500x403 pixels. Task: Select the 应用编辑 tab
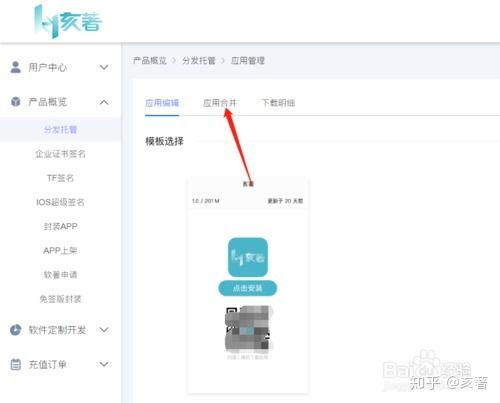[x=162, y=103]
